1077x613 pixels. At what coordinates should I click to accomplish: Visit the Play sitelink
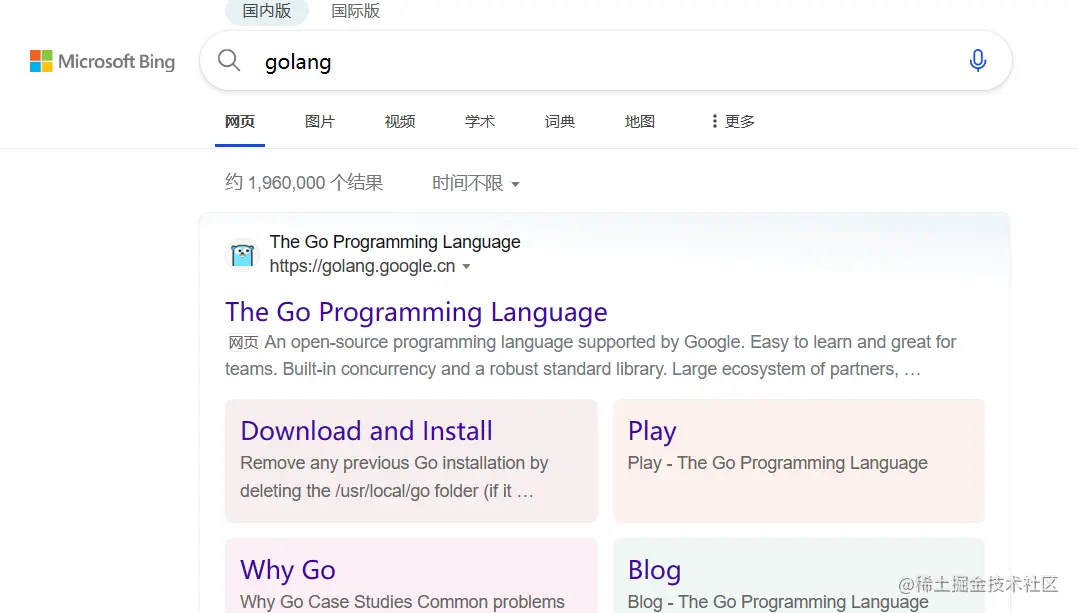[x=652, y=431]
